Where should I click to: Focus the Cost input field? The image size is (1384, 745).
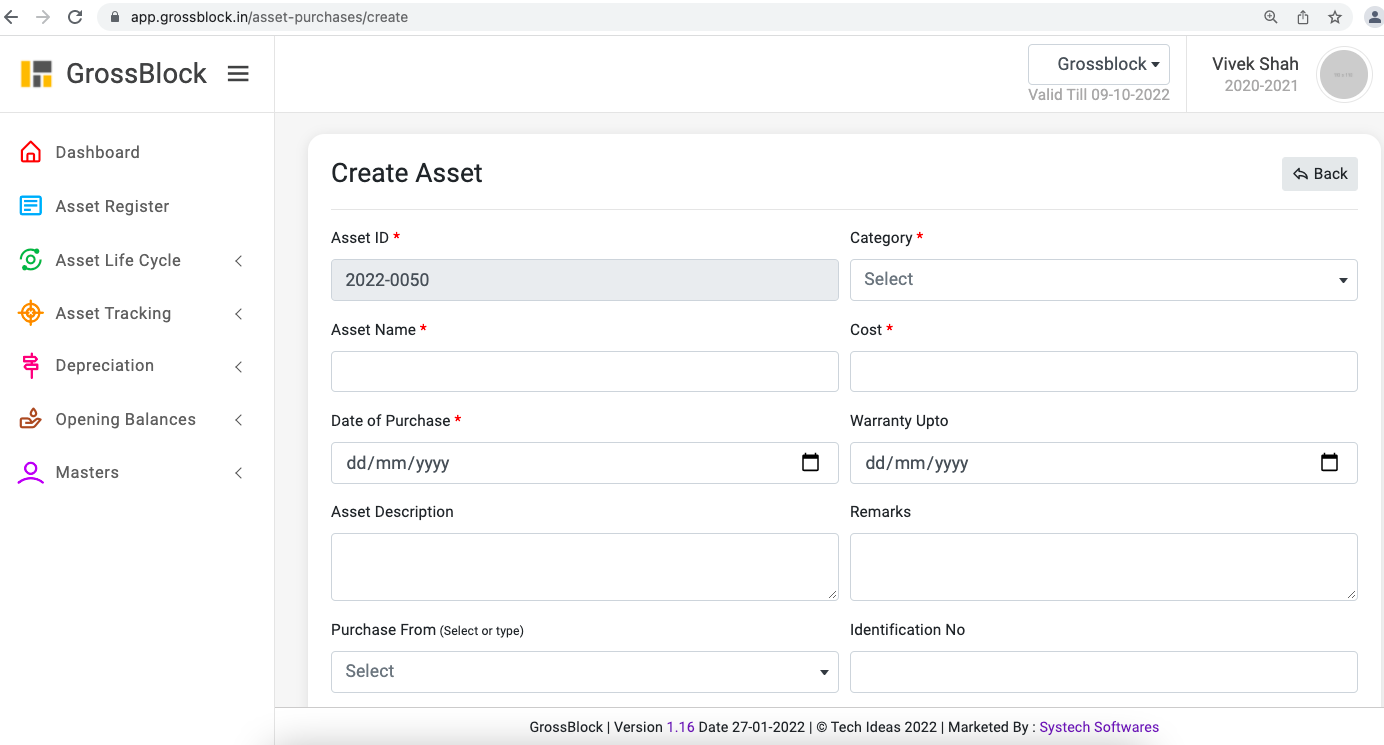(x=1103, y=371)
